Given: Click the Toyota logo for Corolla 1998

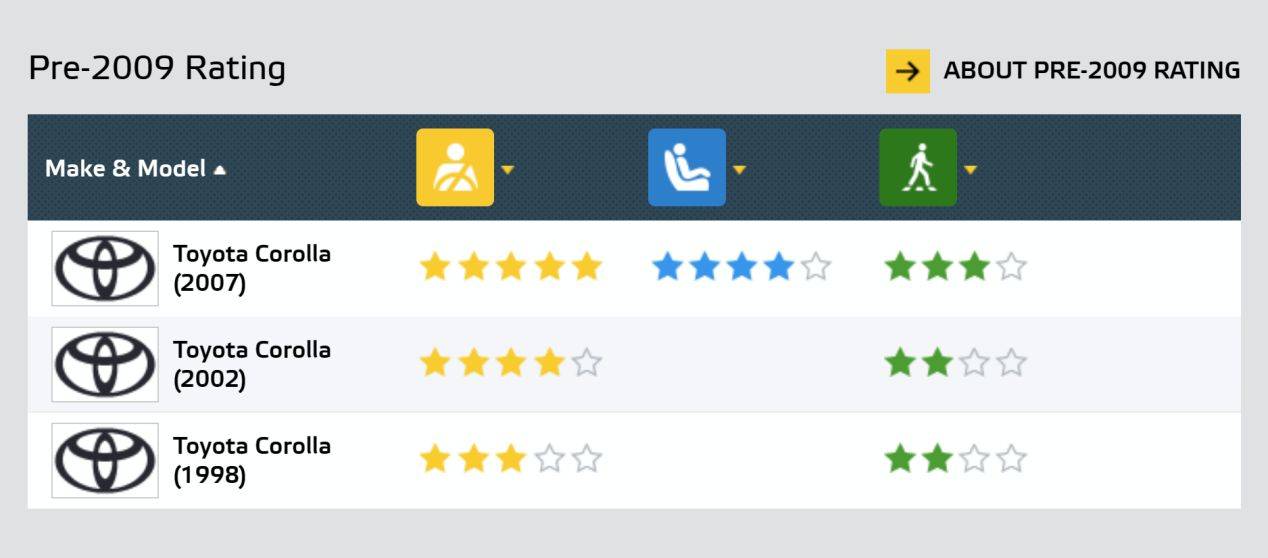Looking at the screenshot, I should click(x=105, y=460).
